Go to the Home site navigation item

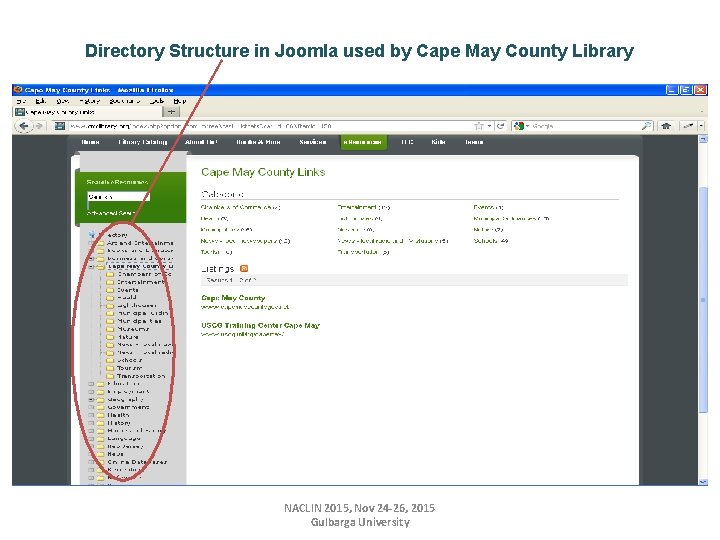pyautogui.click(x=90, y=142)
